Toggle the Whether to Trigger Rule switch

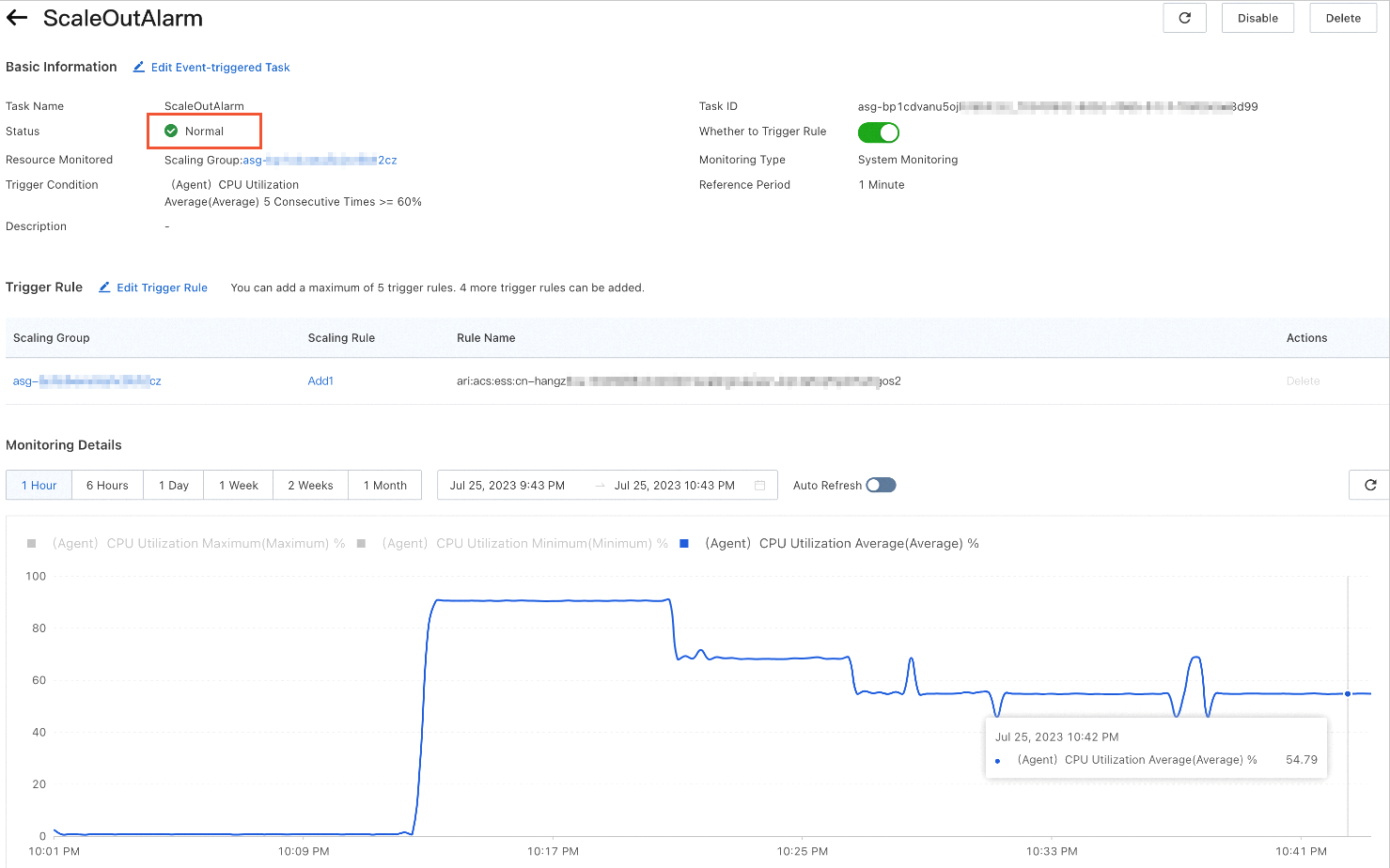[878, 132]
